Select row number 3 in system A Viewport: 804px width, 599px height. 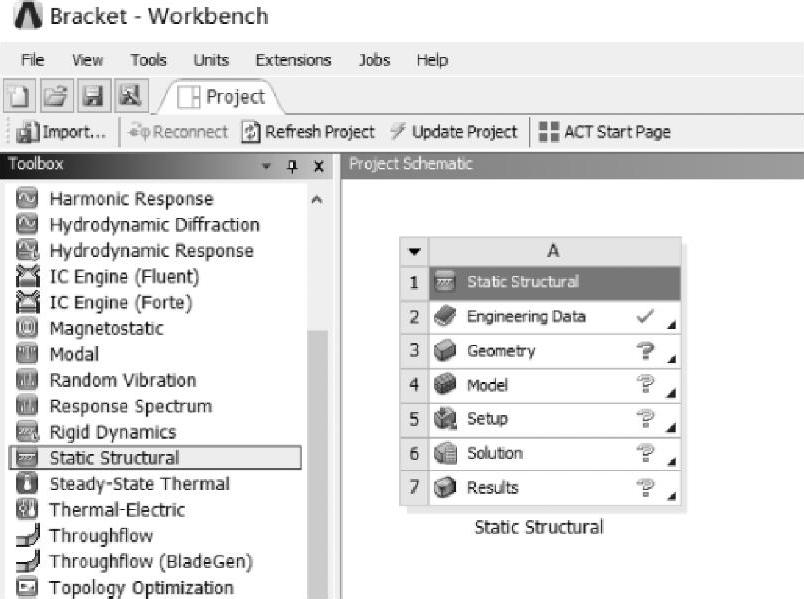click(414, 351)
